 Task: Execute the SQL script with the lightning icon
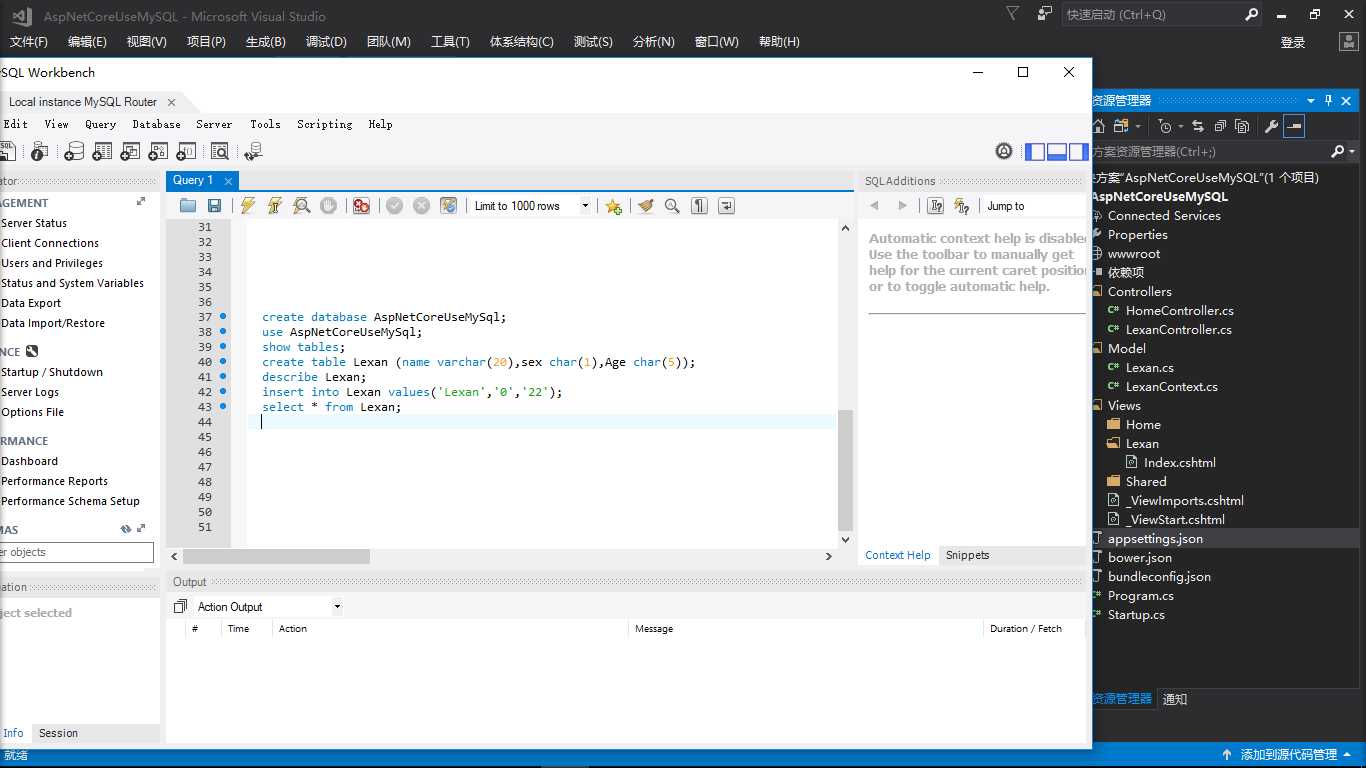pyautogui.click(x=248, y=206)
